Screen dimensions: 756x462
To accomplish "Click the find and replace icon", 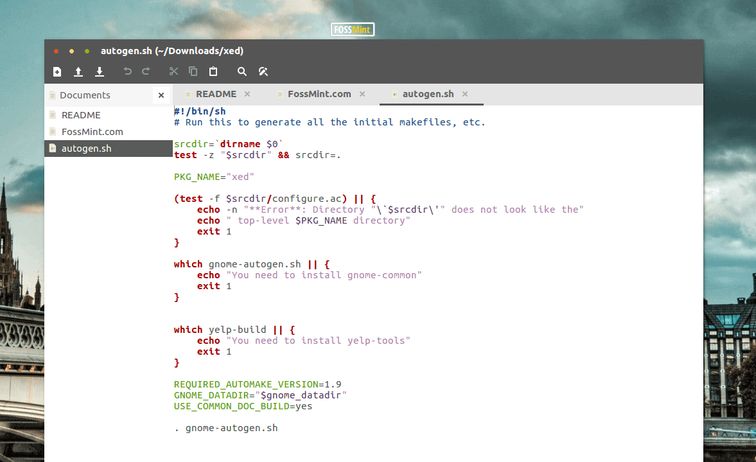I will coord(263,72).
